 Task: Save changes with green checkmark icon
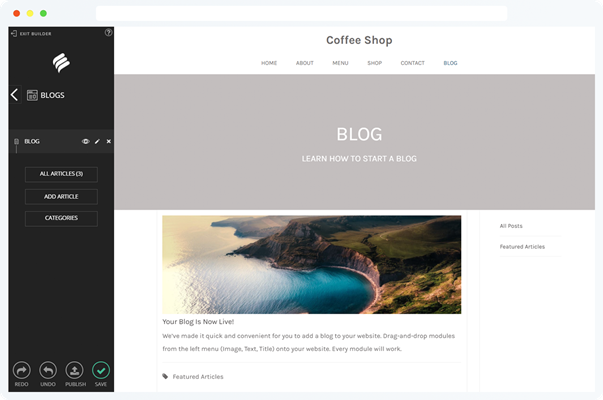(x=101, y=370)
